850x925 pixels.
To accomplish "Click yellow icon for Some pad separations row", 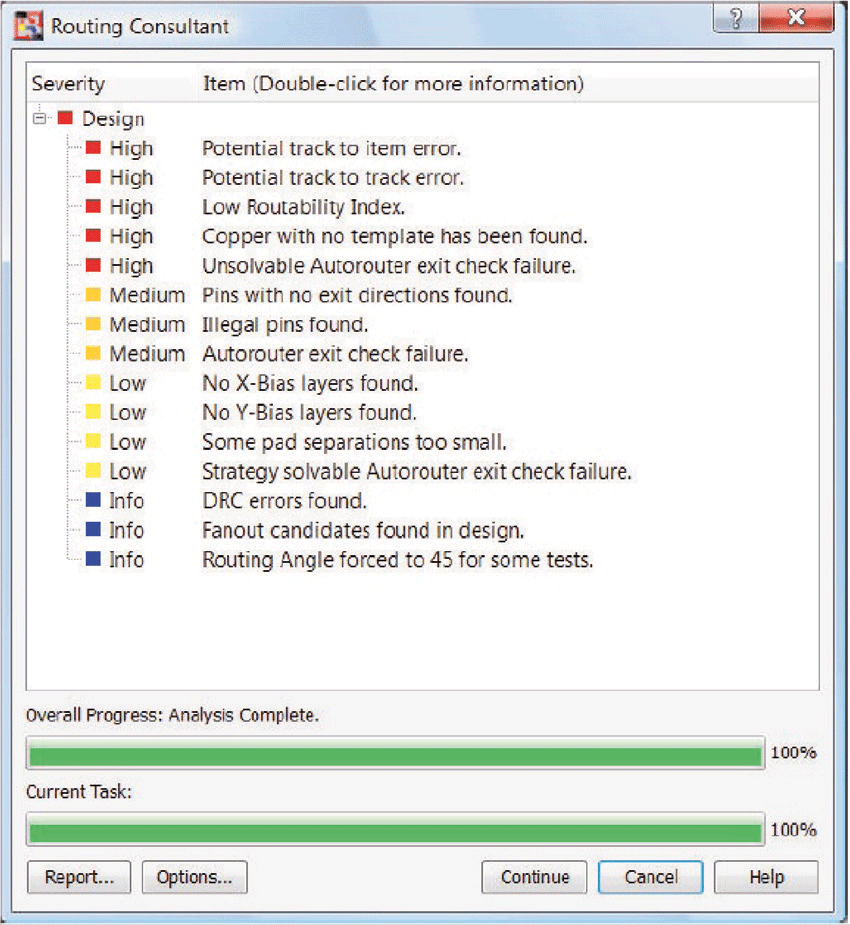I will pos(93,441).
